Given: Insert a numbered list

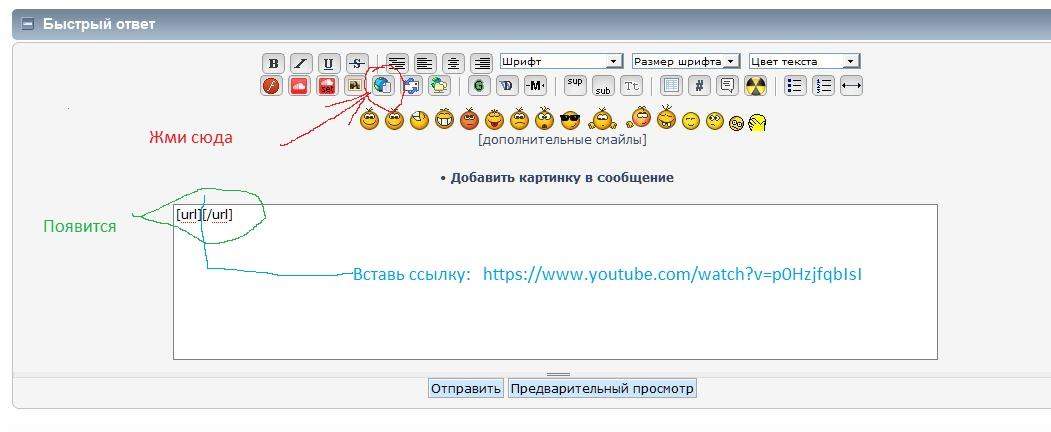Looking at the screenshot, I should 824,86.
